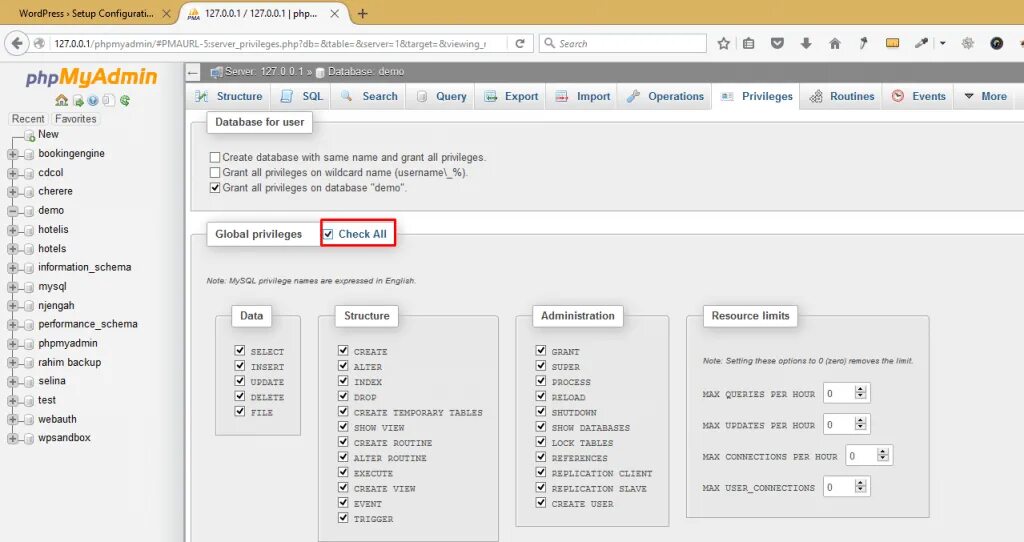The image size is (1024, 542).
Task: Open the Export tab
Action: (511, 96)
